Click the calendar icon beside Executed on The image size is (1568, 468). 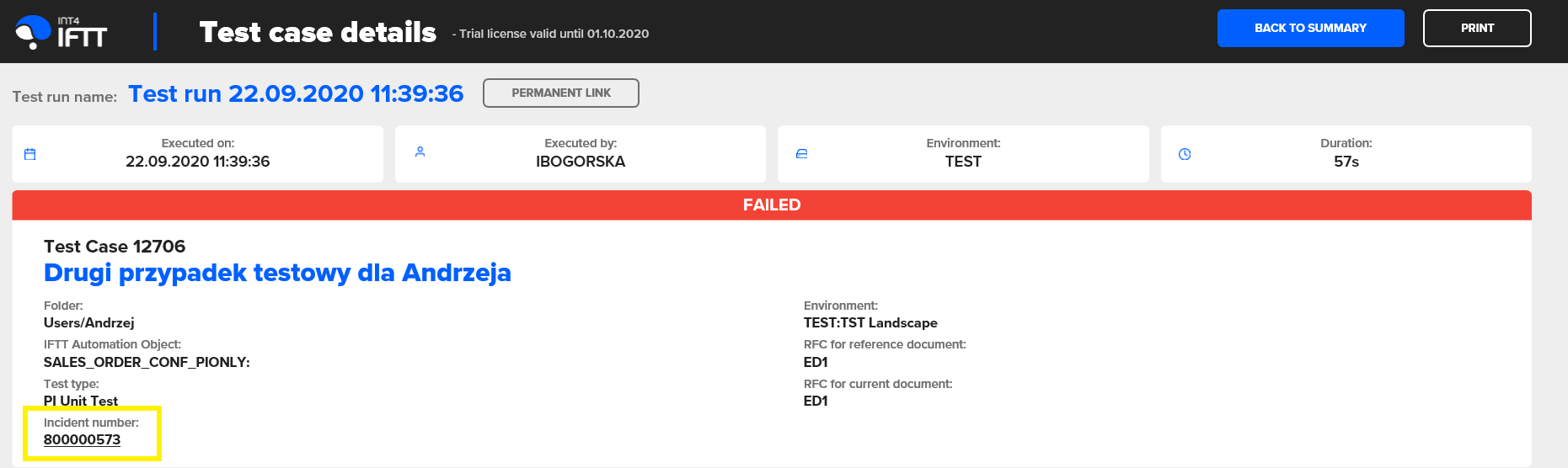(30, 154)
